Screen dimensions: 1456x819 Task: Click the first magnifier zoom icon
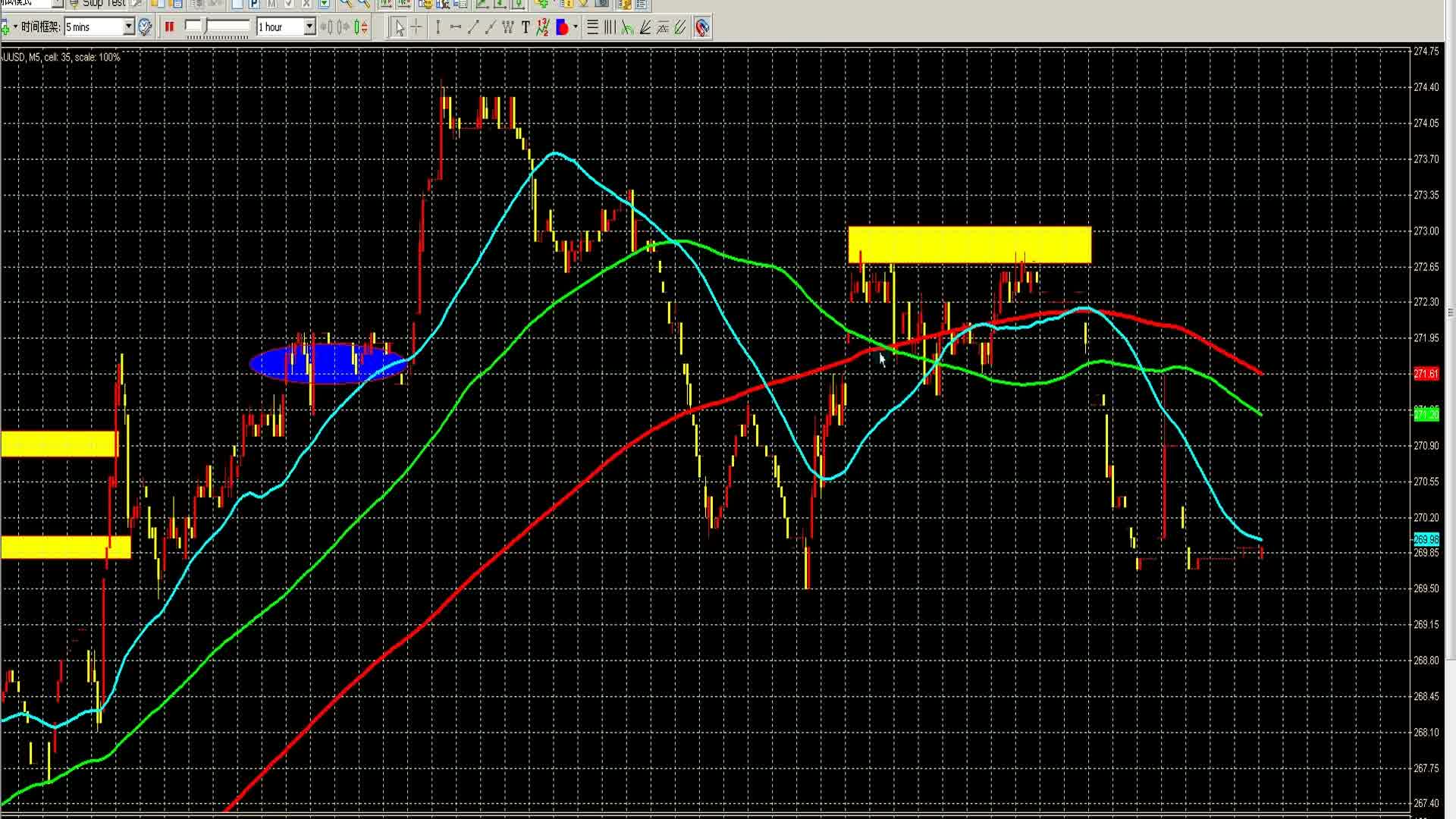[x=346, y=4]
